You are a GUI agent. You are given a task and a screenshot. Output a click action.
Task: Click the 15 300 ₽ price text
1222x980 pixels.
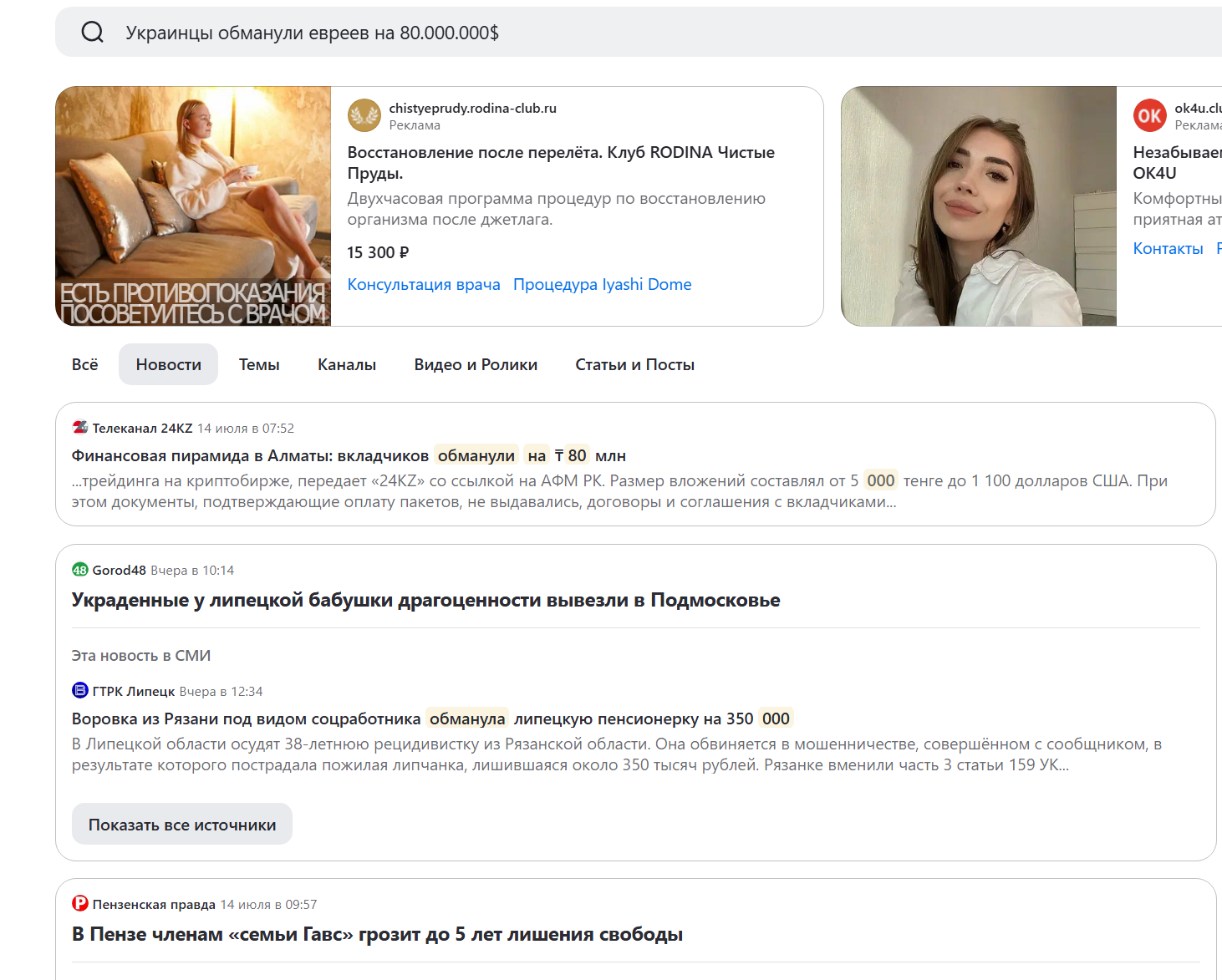tap(379, 252)
